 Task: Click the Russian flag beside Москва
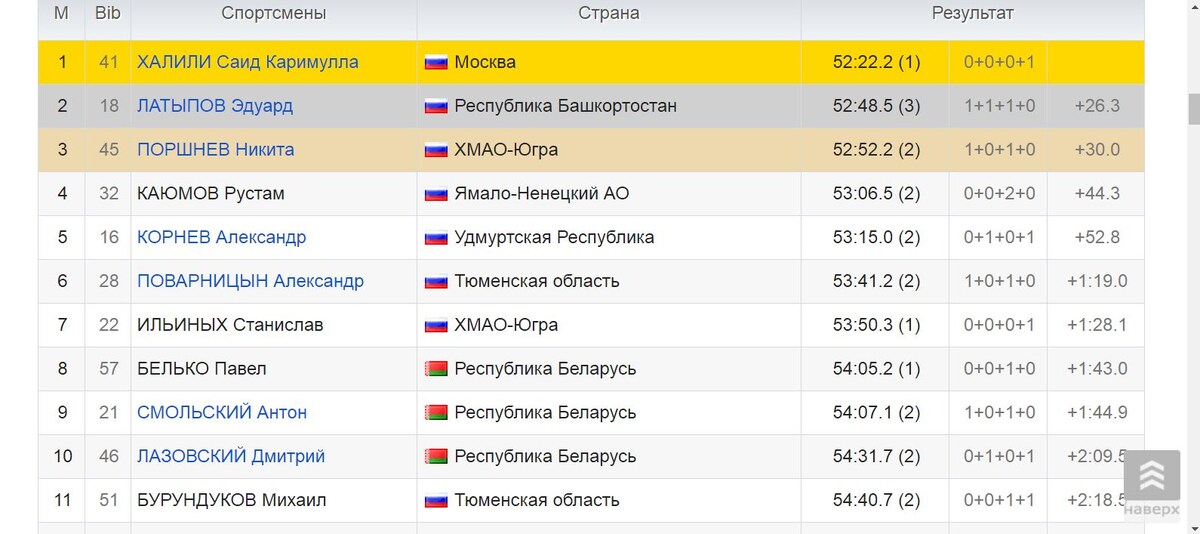(435, 62)
